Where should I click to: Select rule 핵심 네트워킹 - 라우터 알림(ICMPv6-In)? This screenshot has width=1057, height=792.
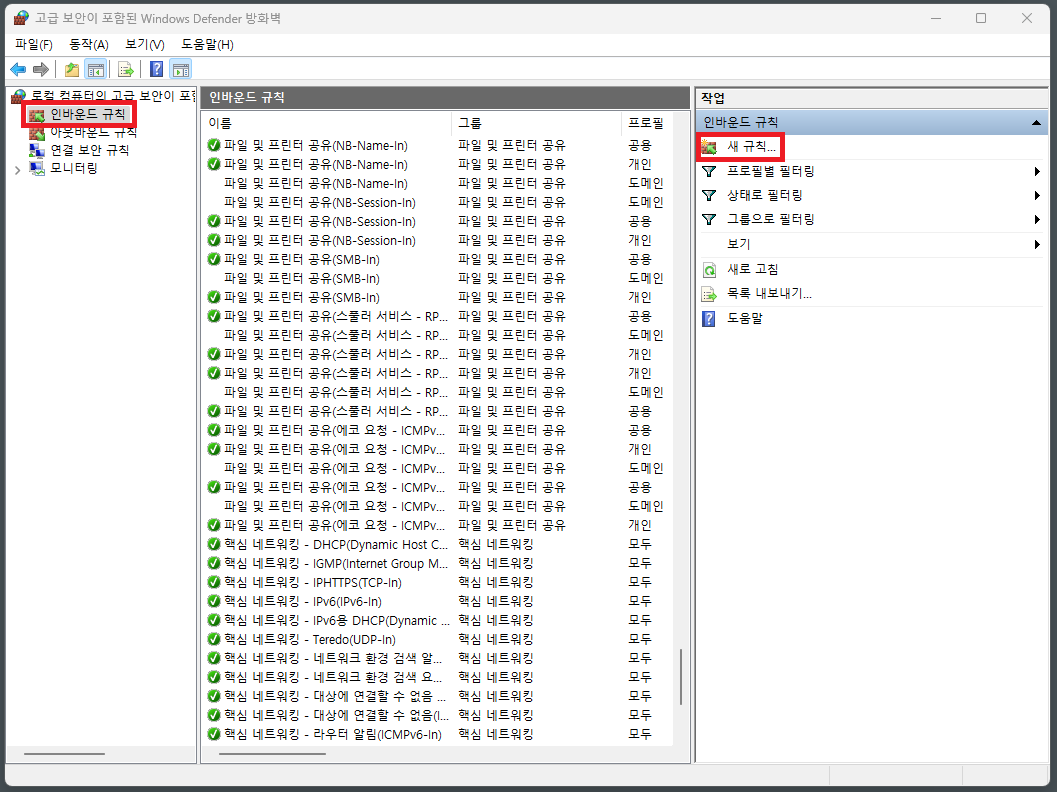tap(333, 734)
